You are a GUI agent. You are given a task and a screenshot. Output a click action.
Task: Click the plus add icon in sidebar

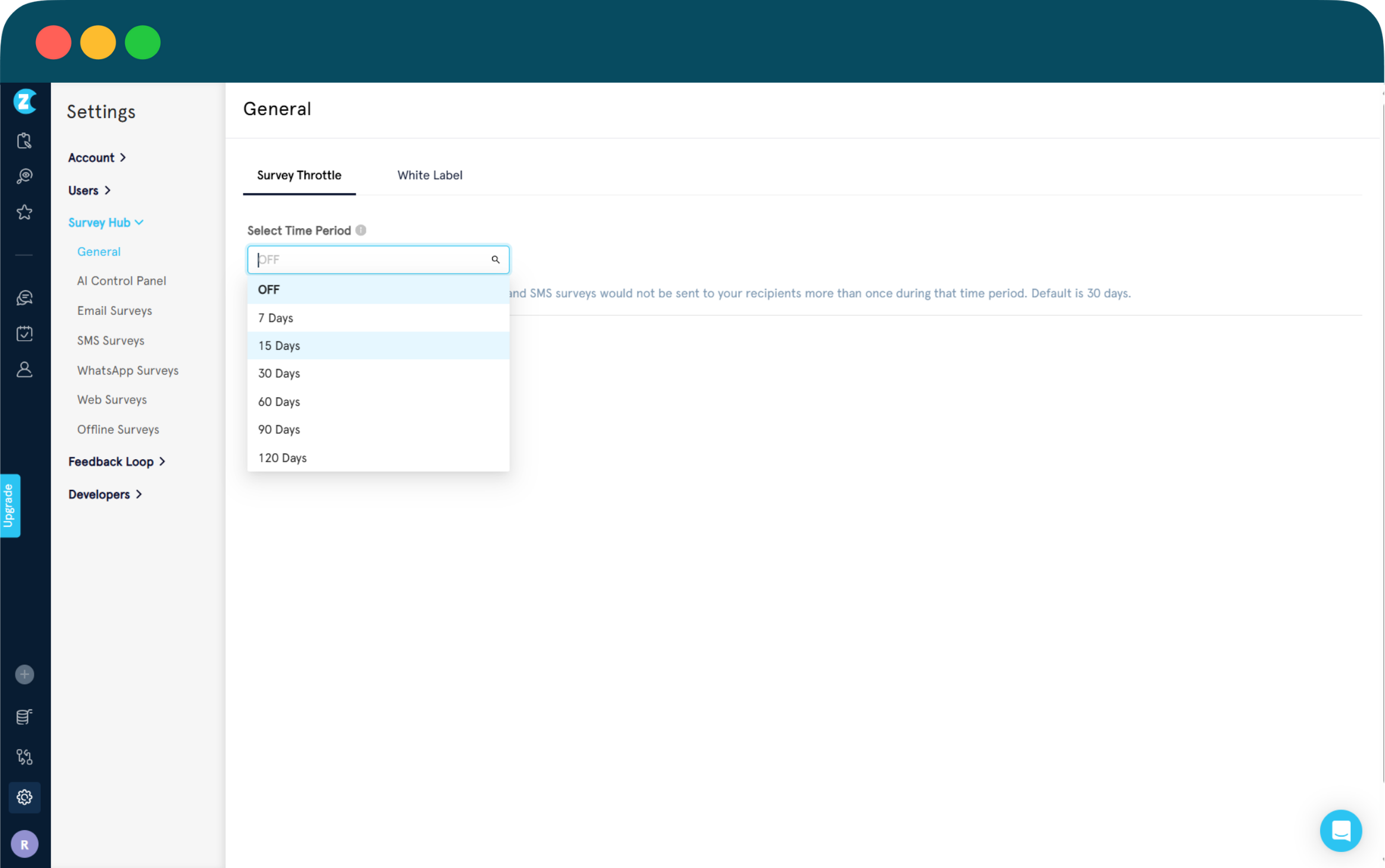click(x=24, y=674)
